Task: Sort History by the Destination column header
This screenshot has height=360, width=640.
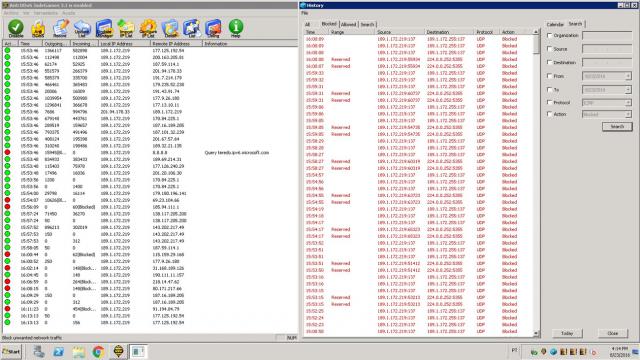Action: (x=449, y=32)
